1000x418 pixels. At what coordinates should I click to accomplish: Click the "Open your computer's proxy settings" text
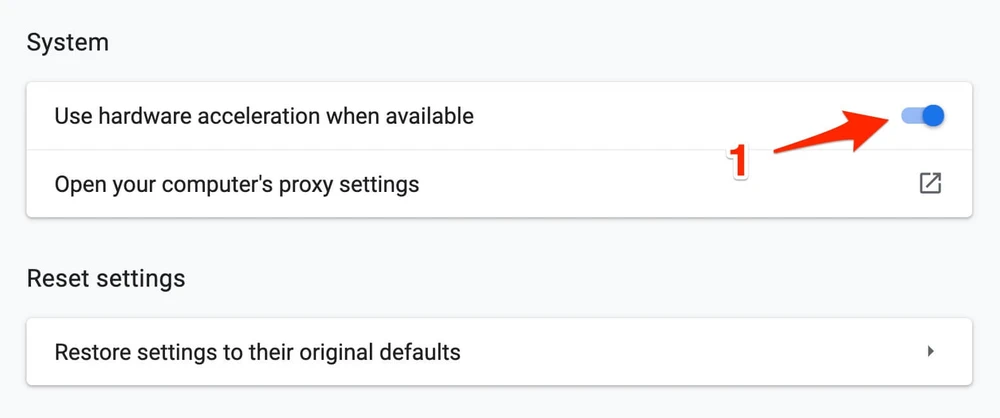coord(237,184)
